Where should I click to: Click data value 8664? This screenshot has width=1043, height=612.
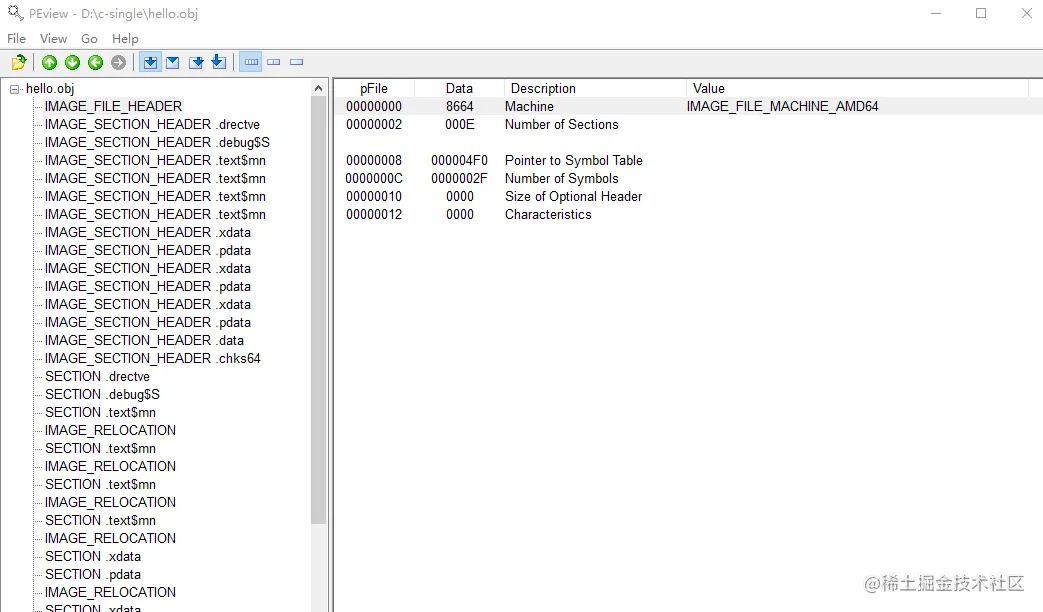point(460,106)
